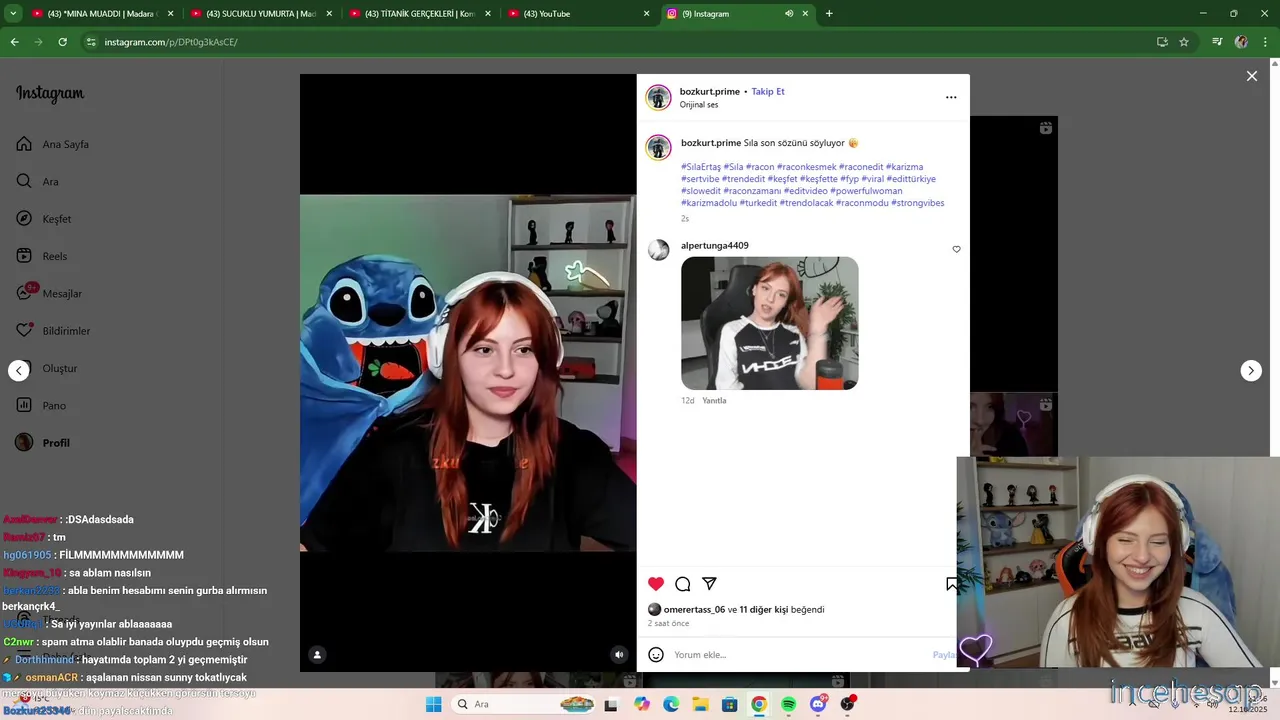Open omerertass_06 liker profile
This screenshot has width=1280, height=720.
pos(694,609)
